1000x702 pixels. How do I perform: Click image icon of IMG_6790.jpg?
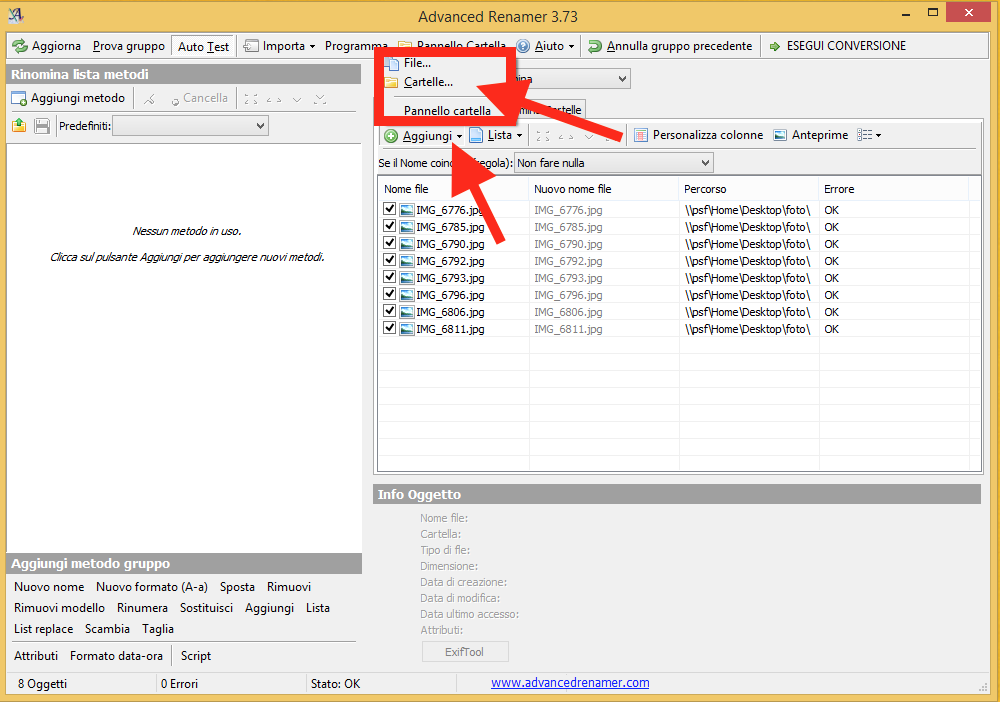coord(406,244)
